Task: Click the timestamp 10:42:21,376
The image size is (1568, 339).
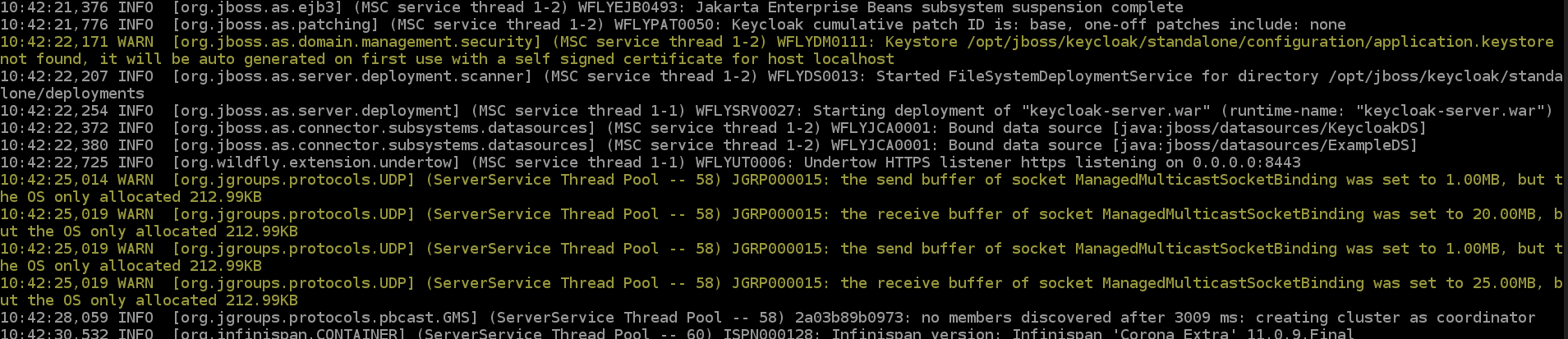Action: [x=54, y=7]
